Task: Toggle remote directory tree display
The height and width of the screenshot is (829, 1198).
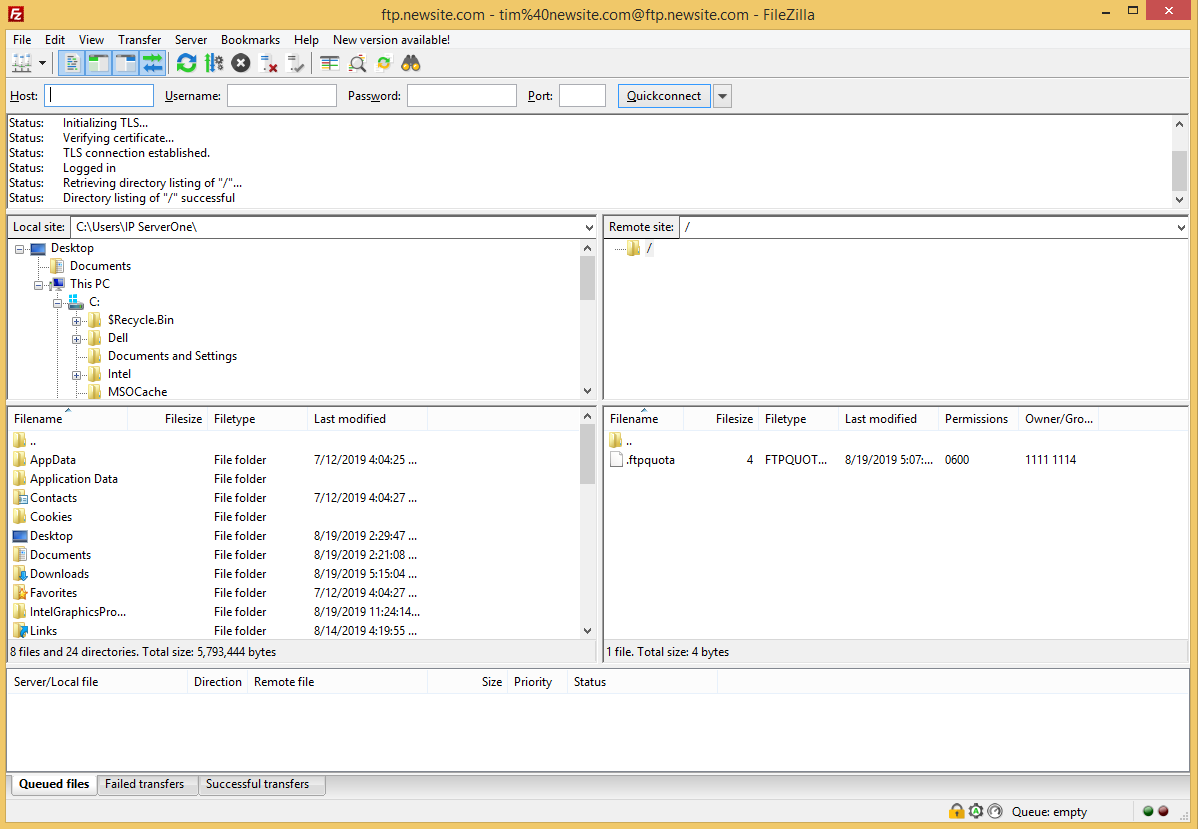Action: (125, 63)
